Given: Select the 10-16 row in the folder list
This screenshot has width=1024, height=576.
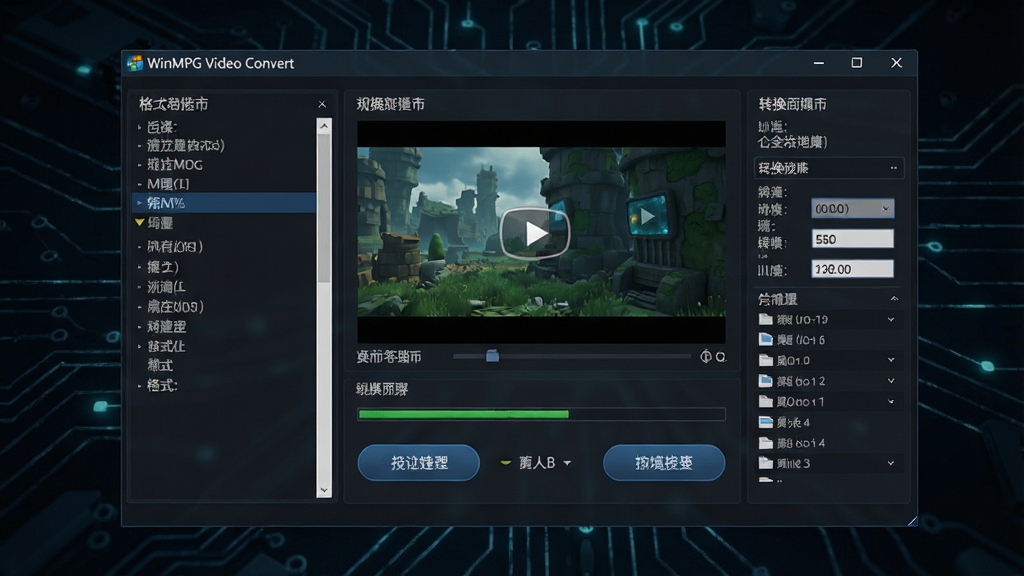Looking at the screenshot, I should [x=829, y=340].
